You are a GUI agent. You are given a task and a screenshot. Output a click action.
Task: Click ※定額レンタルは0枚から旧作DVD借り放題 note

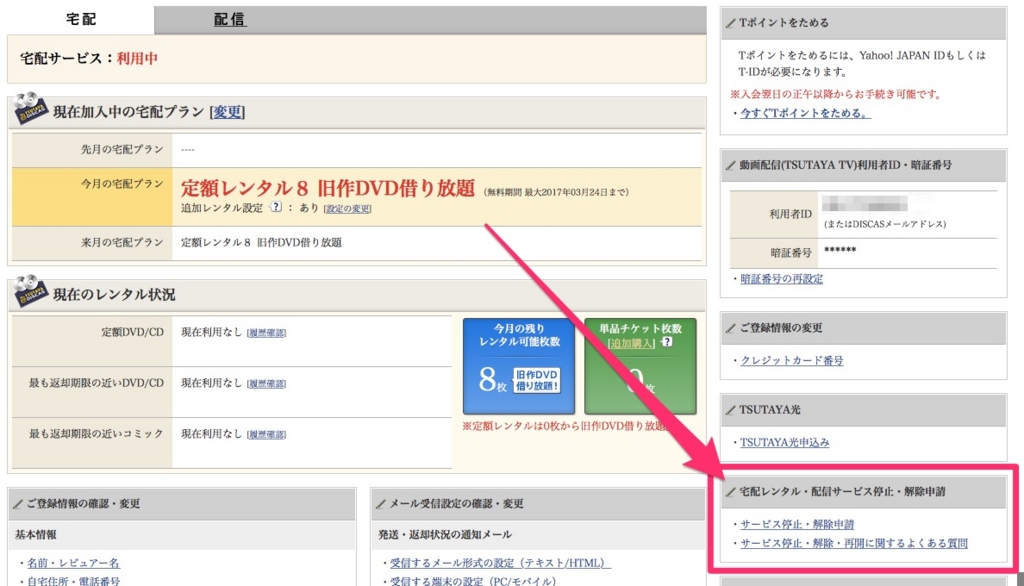pos(565,427)
